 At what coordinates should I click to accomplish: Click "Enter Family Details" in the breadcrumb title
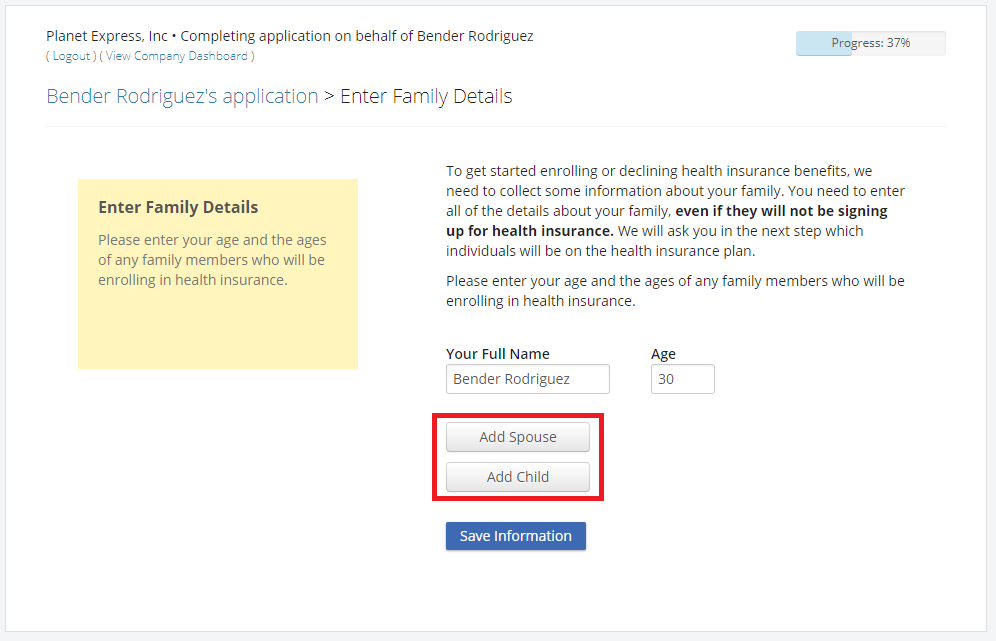point(426,97)
